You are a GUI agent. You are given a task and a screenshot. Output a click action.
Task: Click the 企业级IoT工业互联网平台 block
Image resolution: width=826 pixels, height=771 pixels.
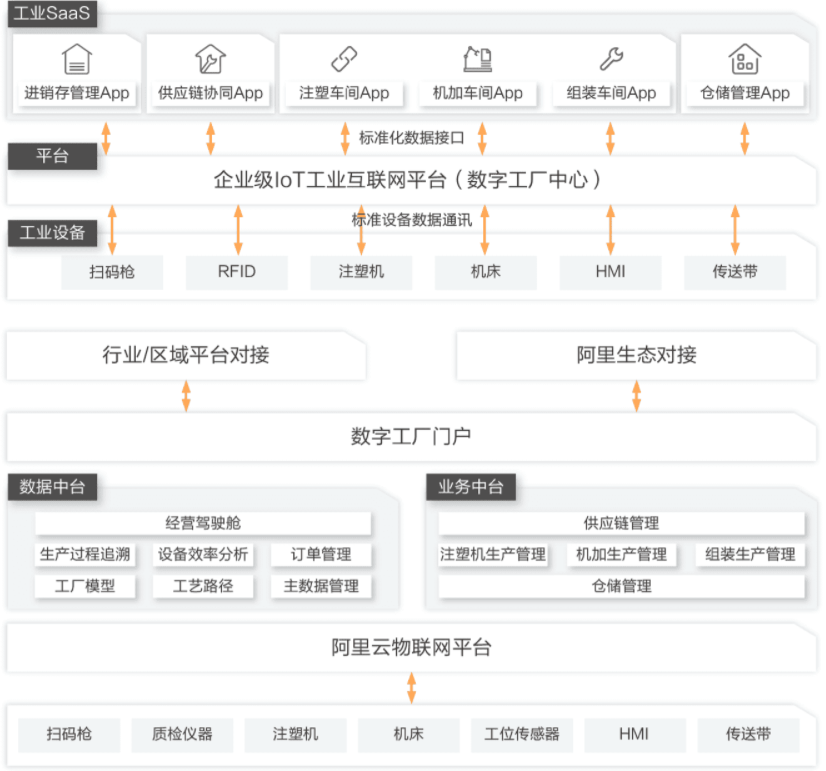tap(411, 180)
